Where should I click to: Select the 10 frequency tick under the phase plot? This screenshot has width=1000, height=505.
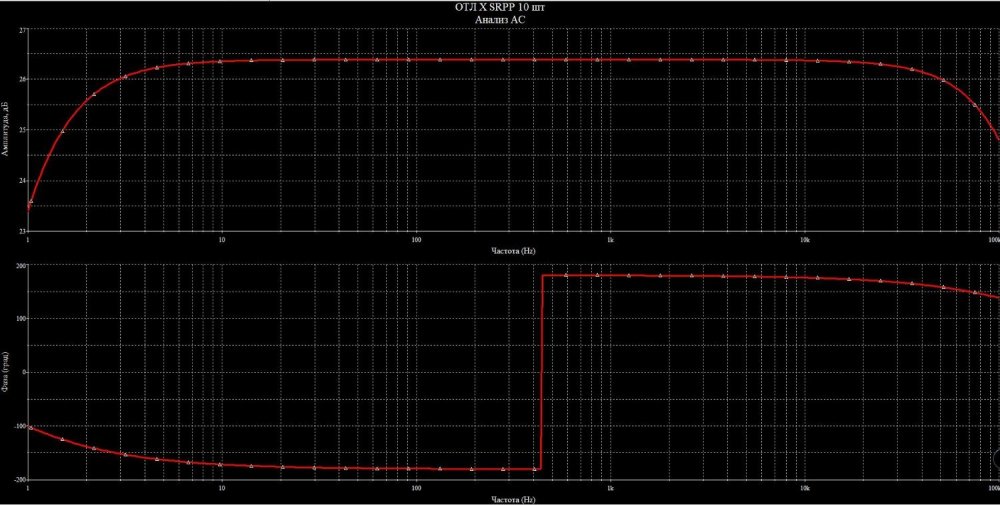221,488
